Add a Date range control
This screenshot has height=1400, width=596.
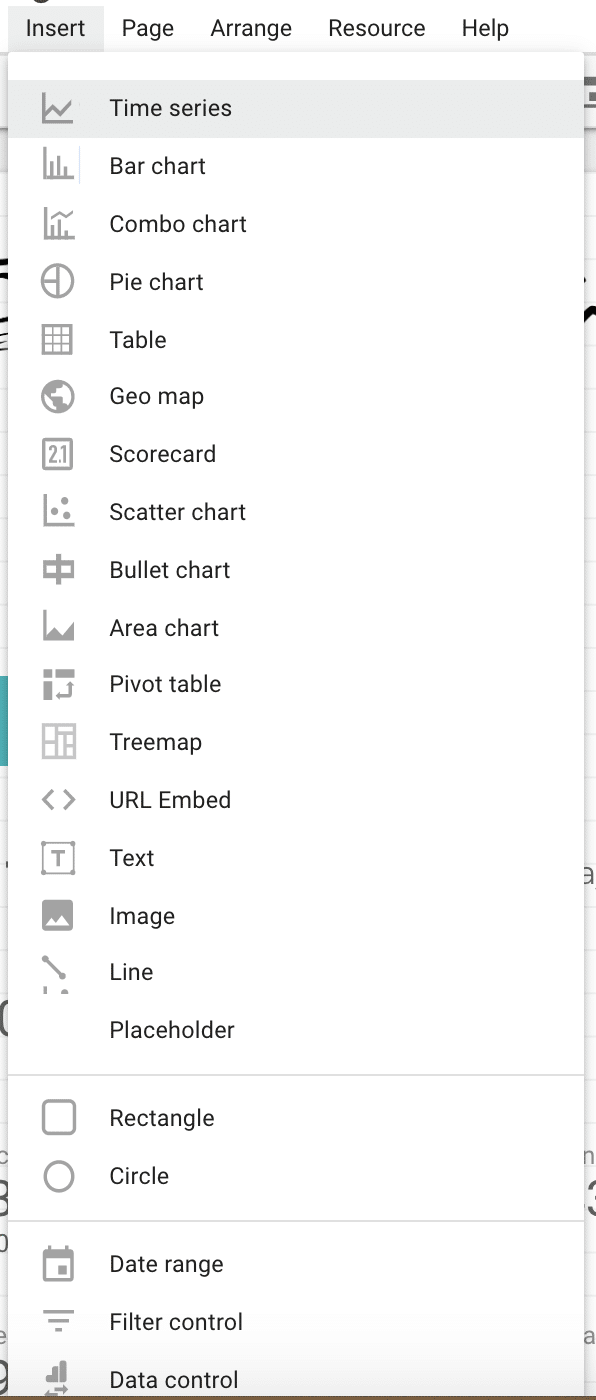click(x=296, y=1264)
